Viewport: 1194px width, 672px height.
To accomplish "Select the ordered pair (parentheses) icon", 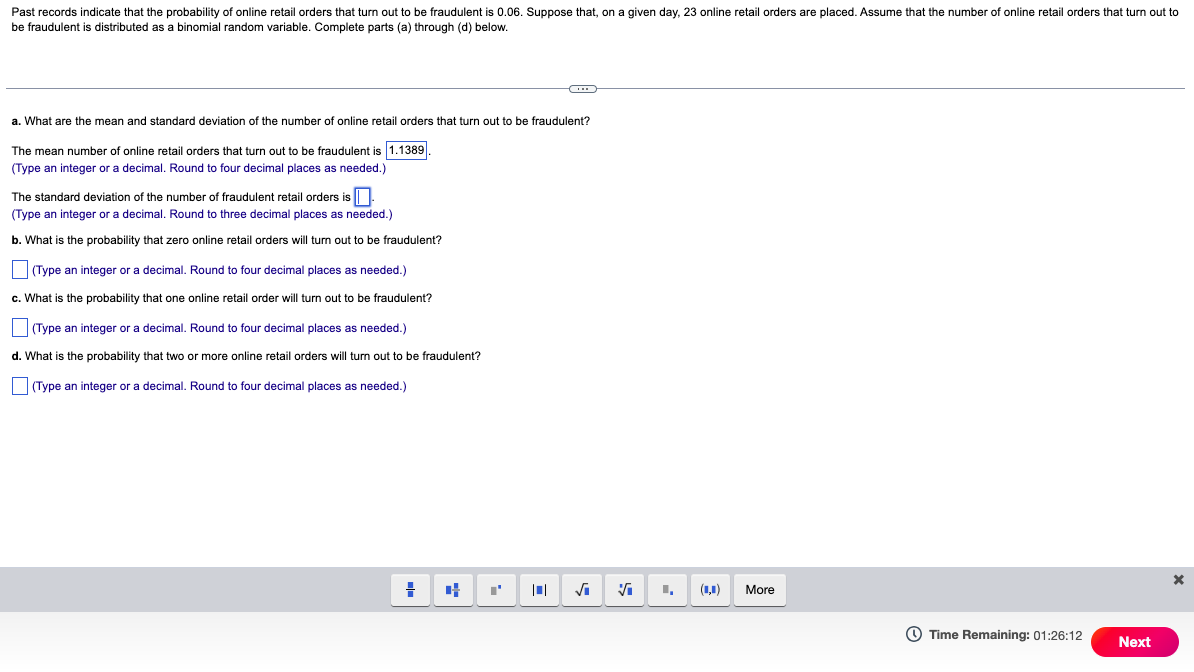I will tap(710, 589).
